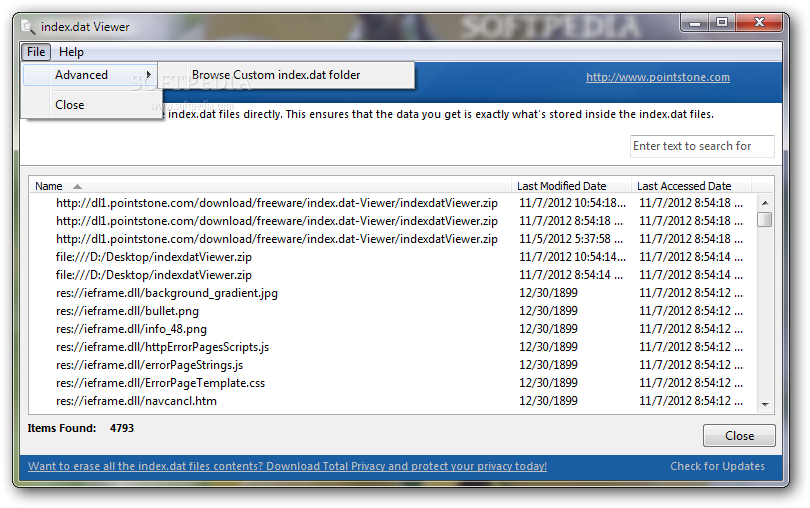The height and width of the screenshot is (508, 810).
Task: Select res://ieframe.dll/ErrorPageTemplate.css row
Action: click(x=393, y=383)
